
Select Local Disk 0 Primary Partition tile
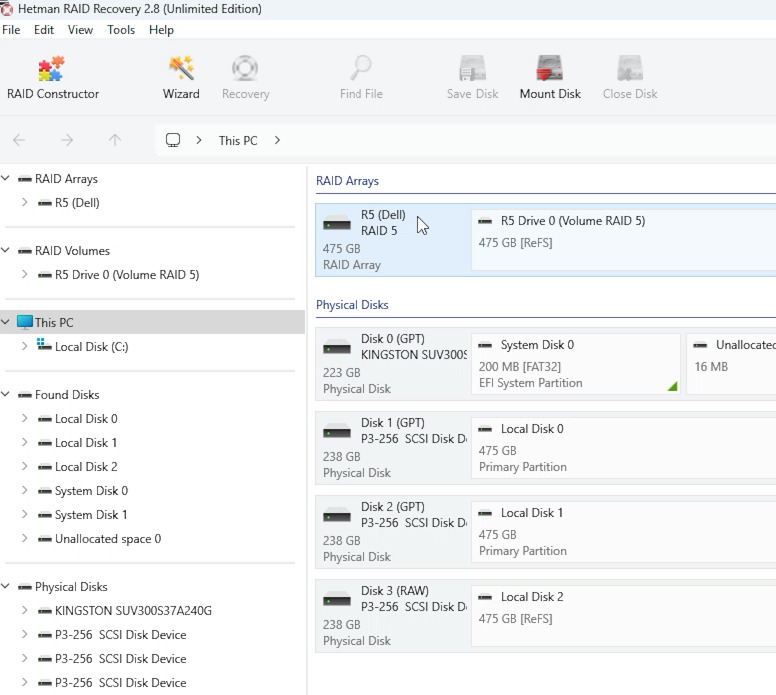point(624,448)
